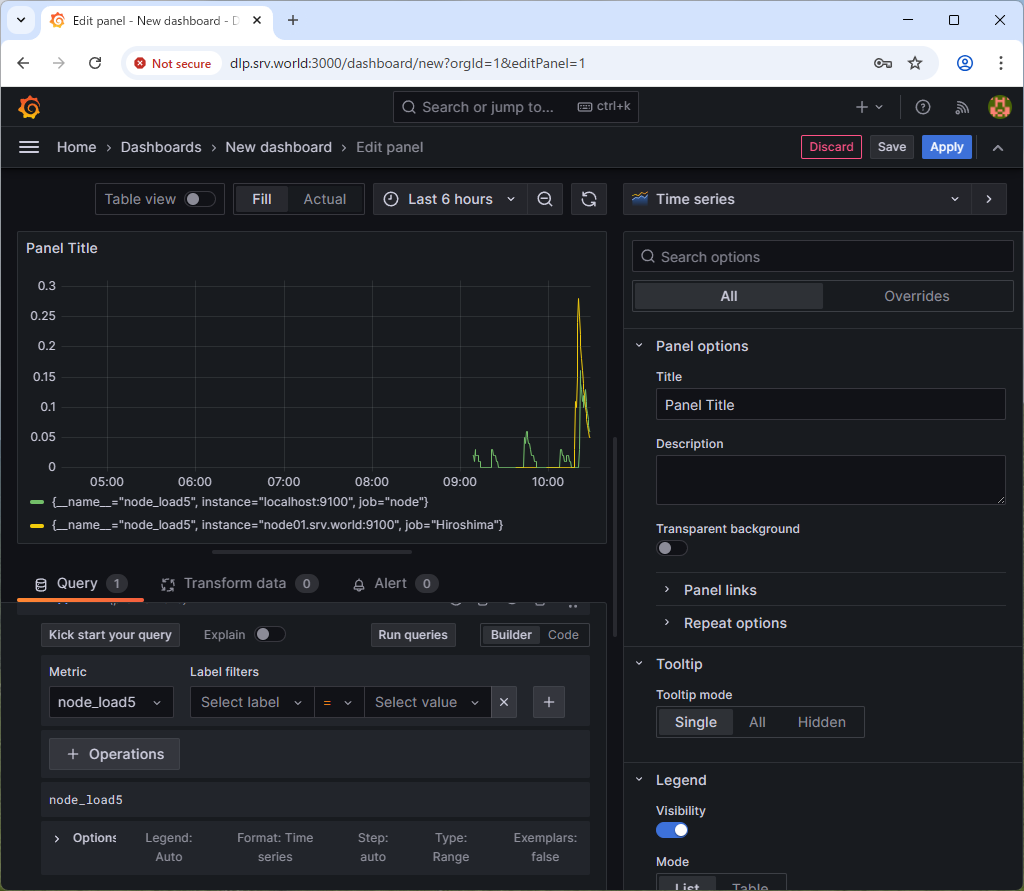
Task: Open the news feed RSS icon
Action: point(962,107)
